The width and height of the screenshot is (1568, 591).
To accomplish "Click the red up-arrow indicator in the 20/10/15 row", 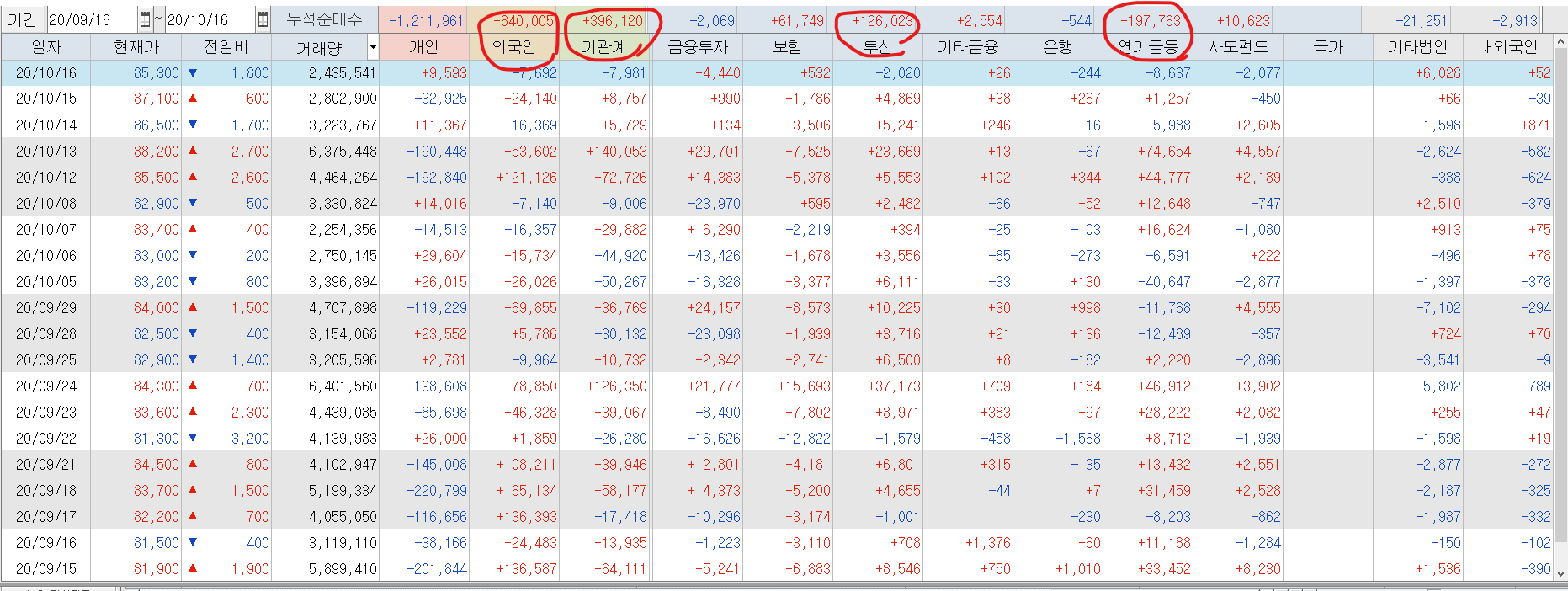I will click(x=193, y=98).
